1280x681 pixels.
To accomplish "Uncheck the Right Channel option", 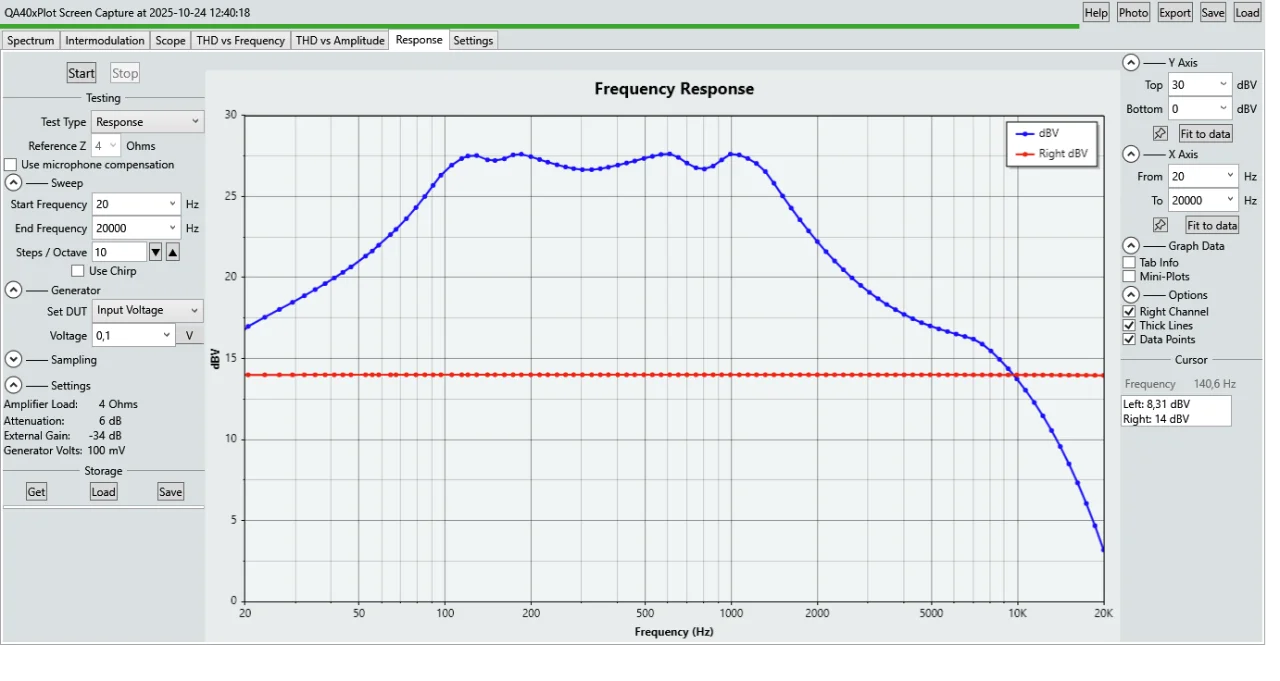I will click(x=1130, y=312).
